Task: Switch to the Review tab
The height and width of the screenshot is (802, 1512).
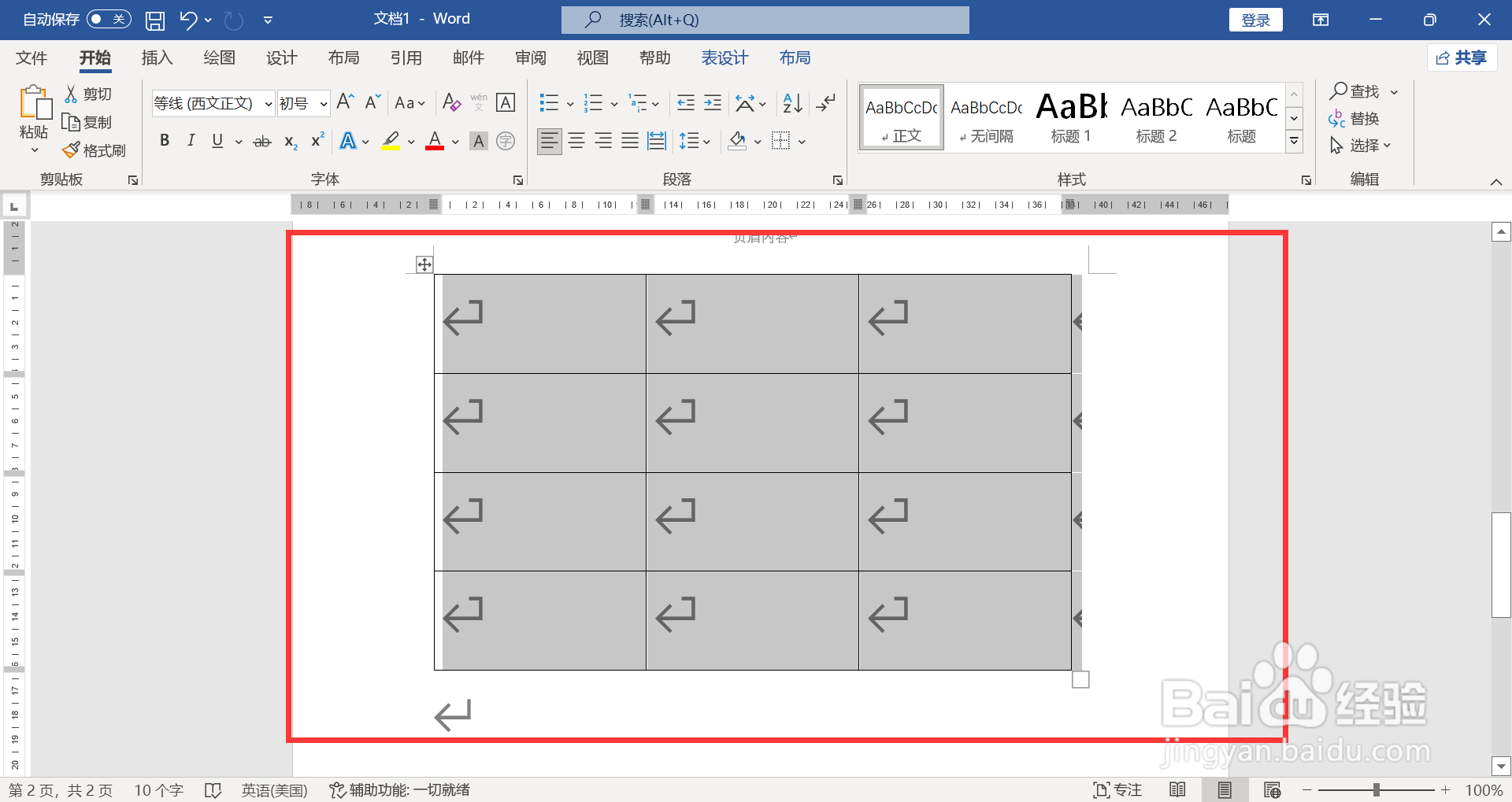Action: coord(531,57)
